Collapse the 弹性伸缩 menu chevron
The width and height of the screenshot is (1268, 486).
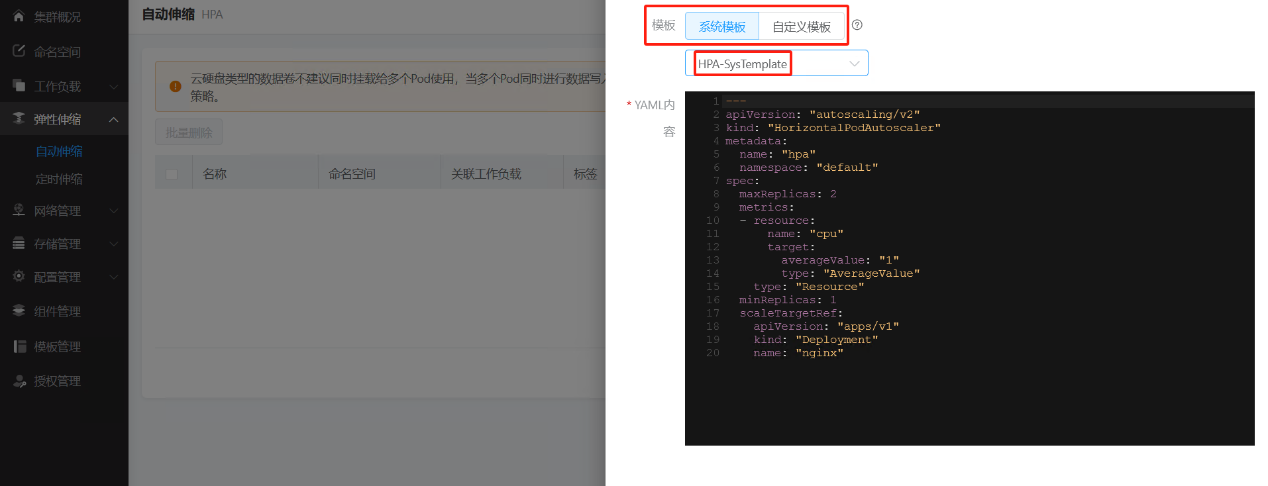[114, 120]
